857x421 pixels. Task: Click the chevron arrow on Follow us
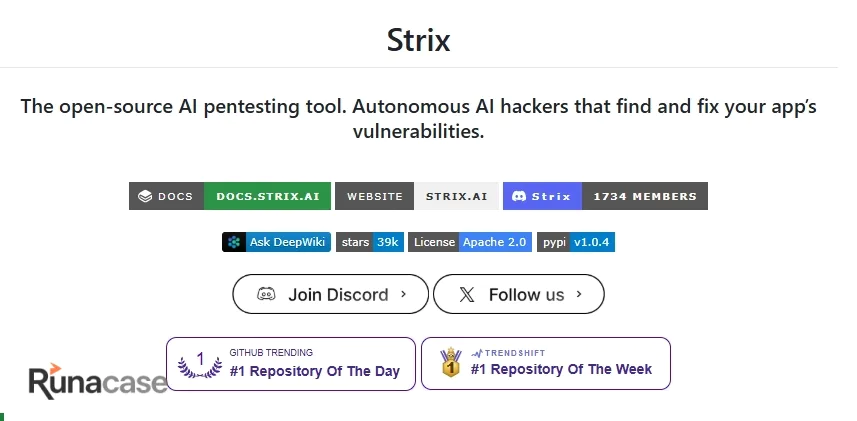pos(579,294)
